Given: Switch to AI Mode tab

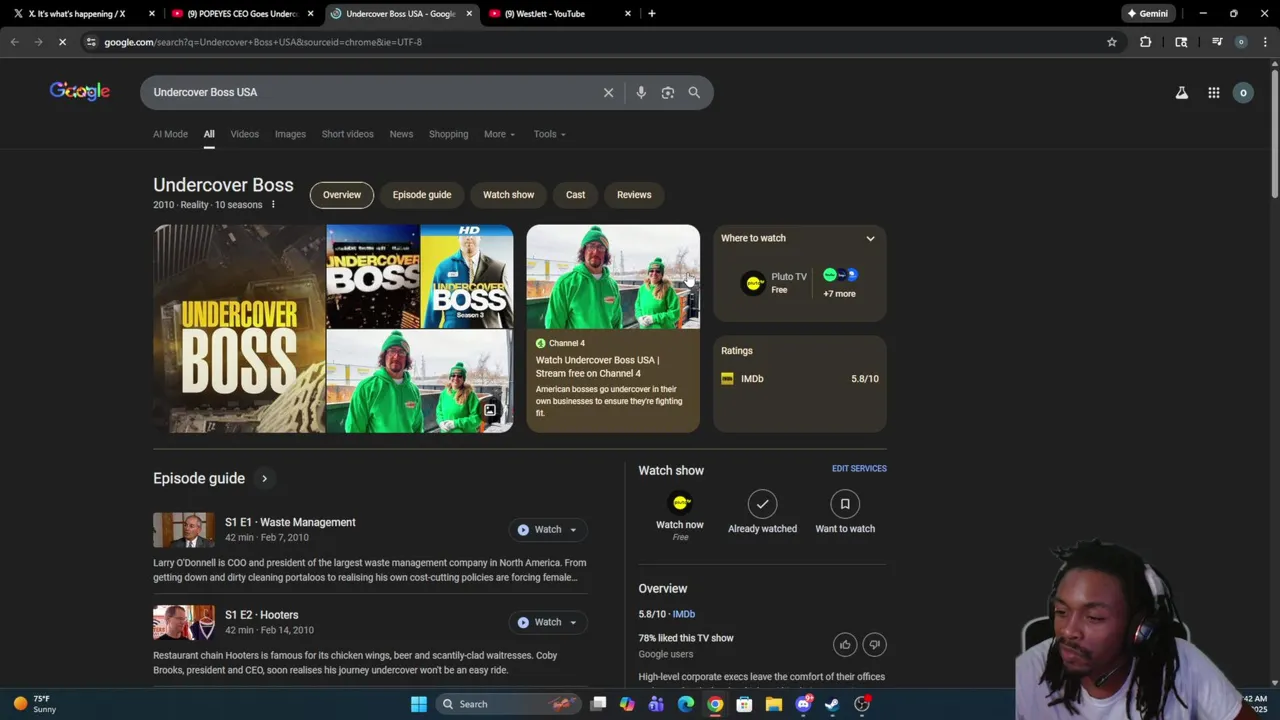Looking at the screenshot, I should point(170,134).
